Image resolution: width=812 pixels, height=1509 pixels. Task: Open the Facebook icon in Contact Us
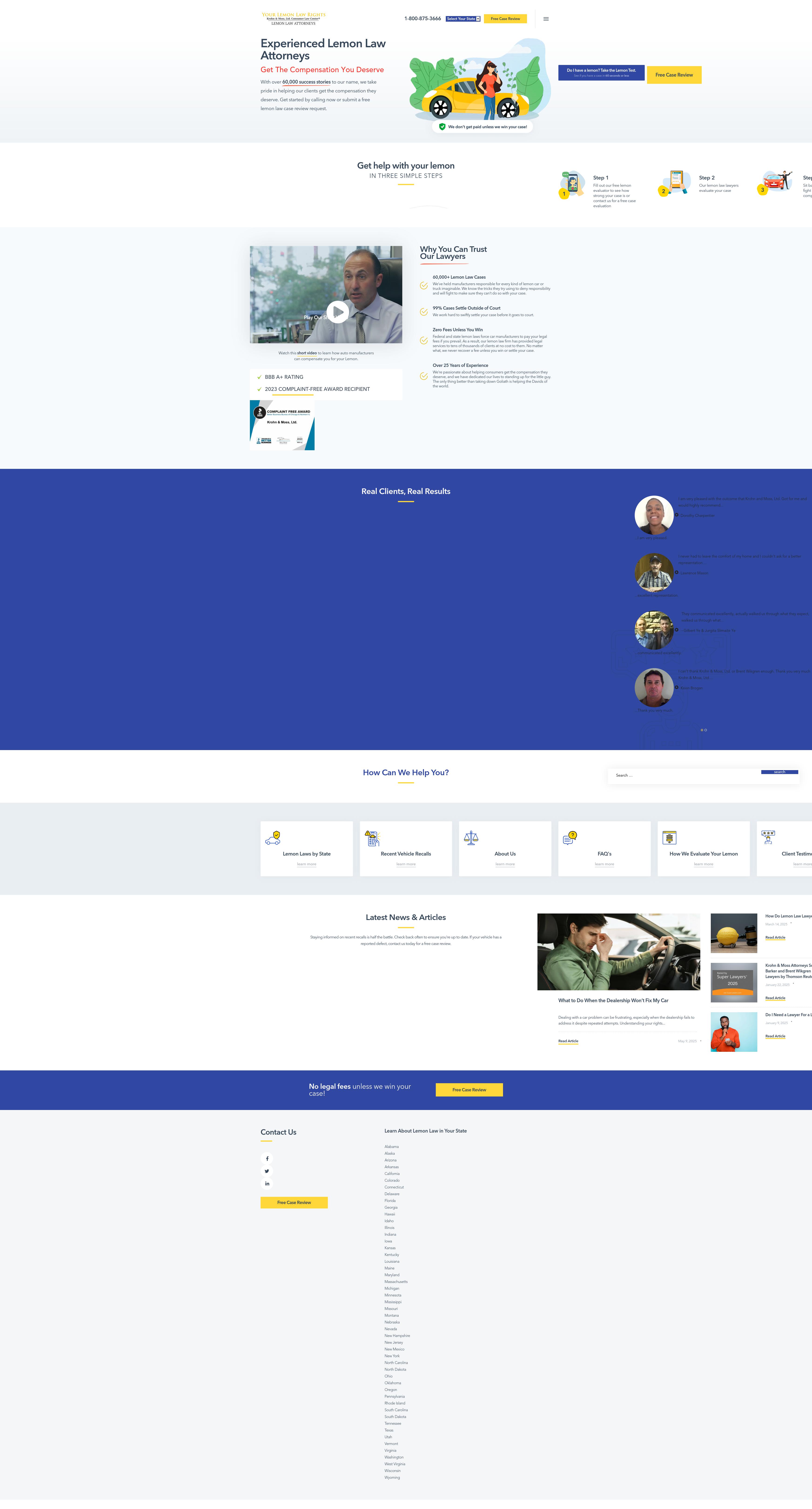pos(267,1159)
